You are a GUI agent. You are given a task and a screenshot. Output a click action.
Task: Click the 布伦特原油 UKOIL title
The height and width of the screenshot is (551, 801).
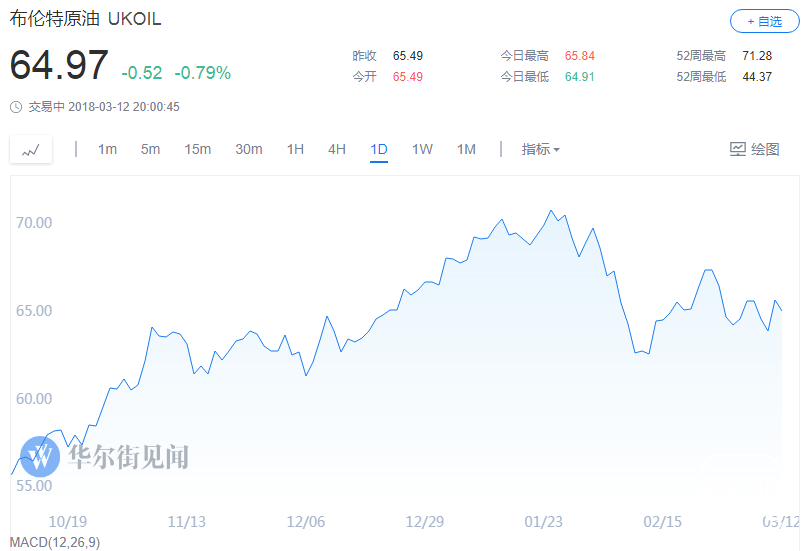click(x=85, y=19)
